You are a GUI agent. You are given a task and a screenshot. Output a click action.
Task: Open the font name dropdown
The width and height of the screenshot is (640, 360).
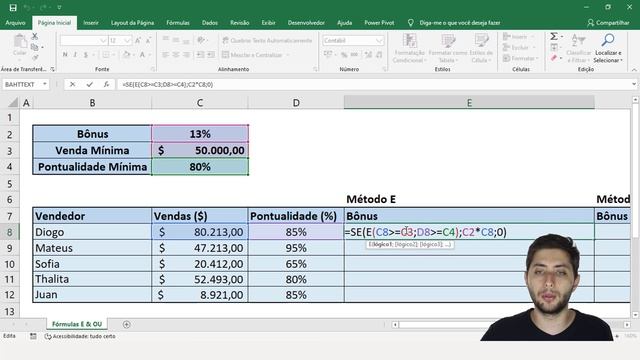[x=103, y=40]
